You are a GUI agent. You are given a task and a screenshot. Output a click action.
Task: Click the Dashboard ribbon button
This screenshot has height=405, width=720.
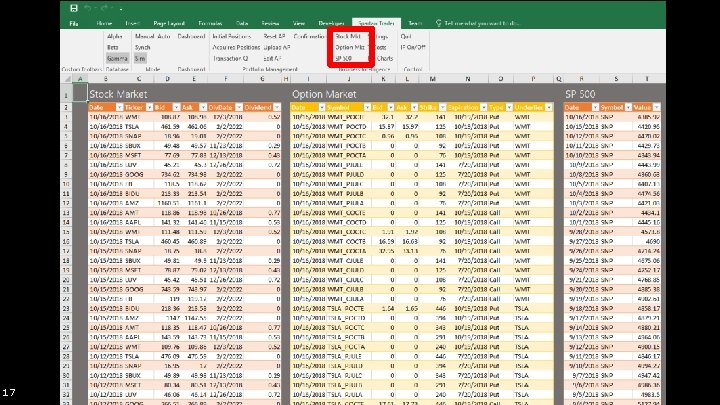191,36
